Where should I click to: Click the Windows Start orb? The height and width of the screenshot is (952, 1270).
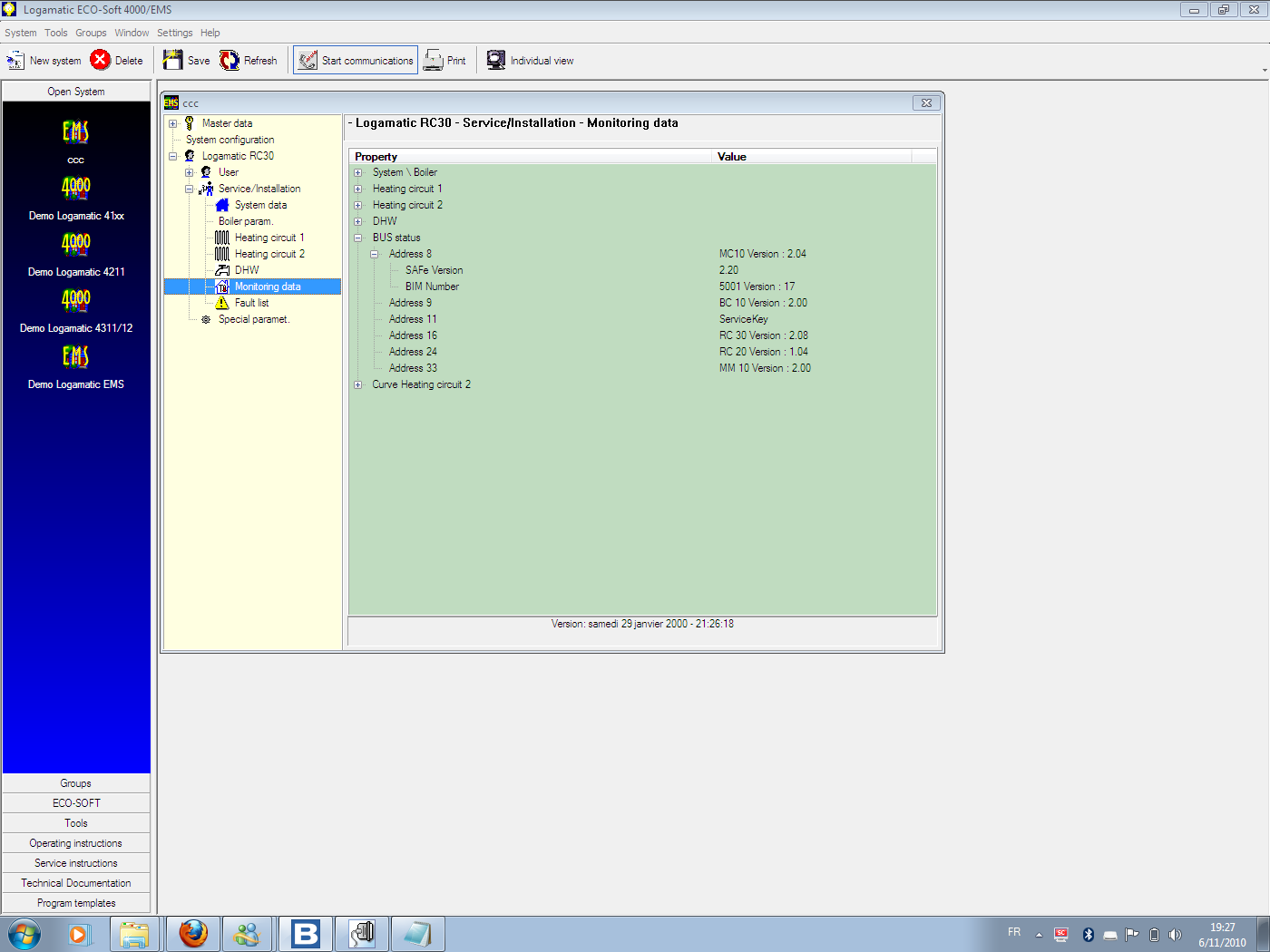point(24,933)
